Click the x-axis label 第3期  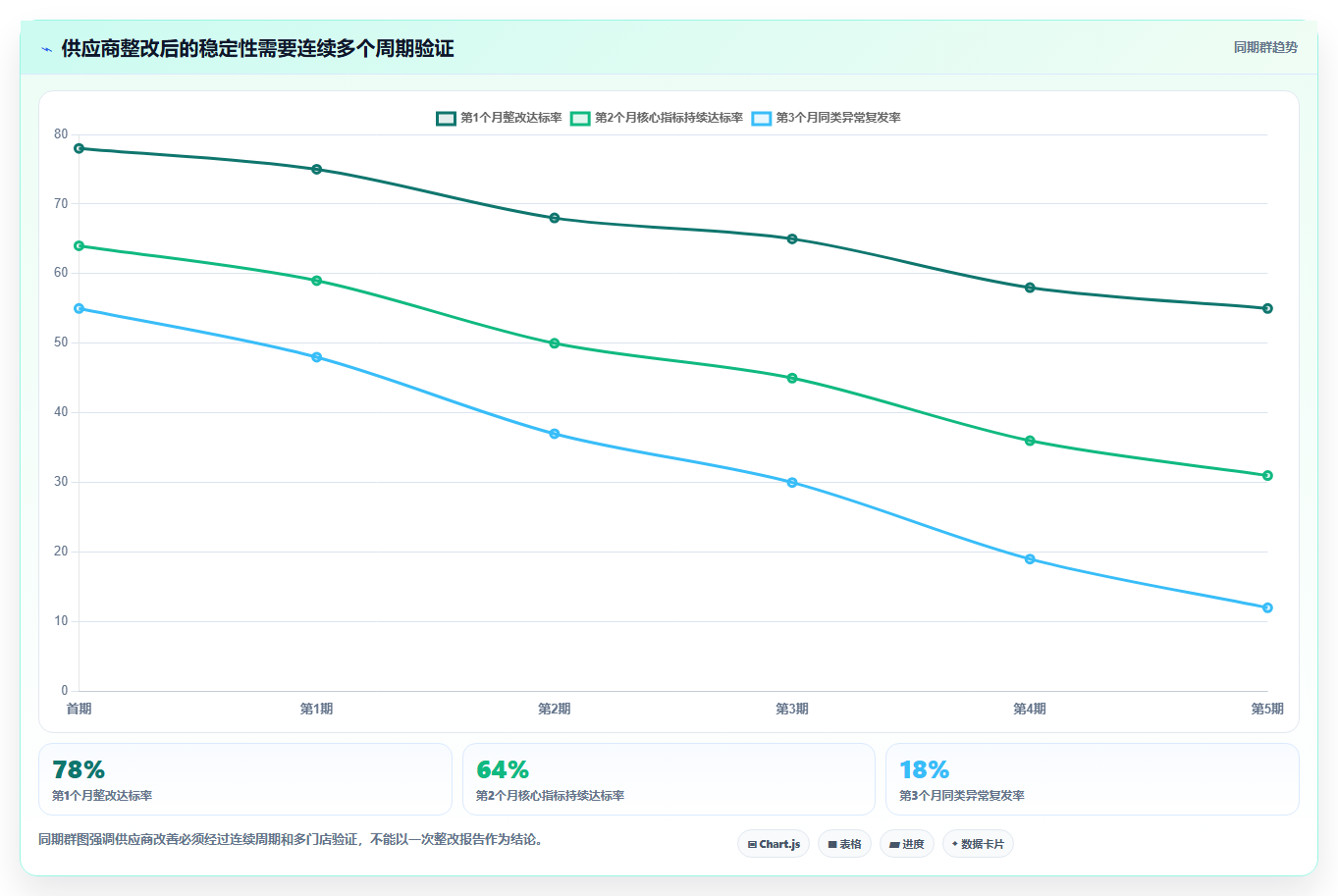click(x=792, y=709)
